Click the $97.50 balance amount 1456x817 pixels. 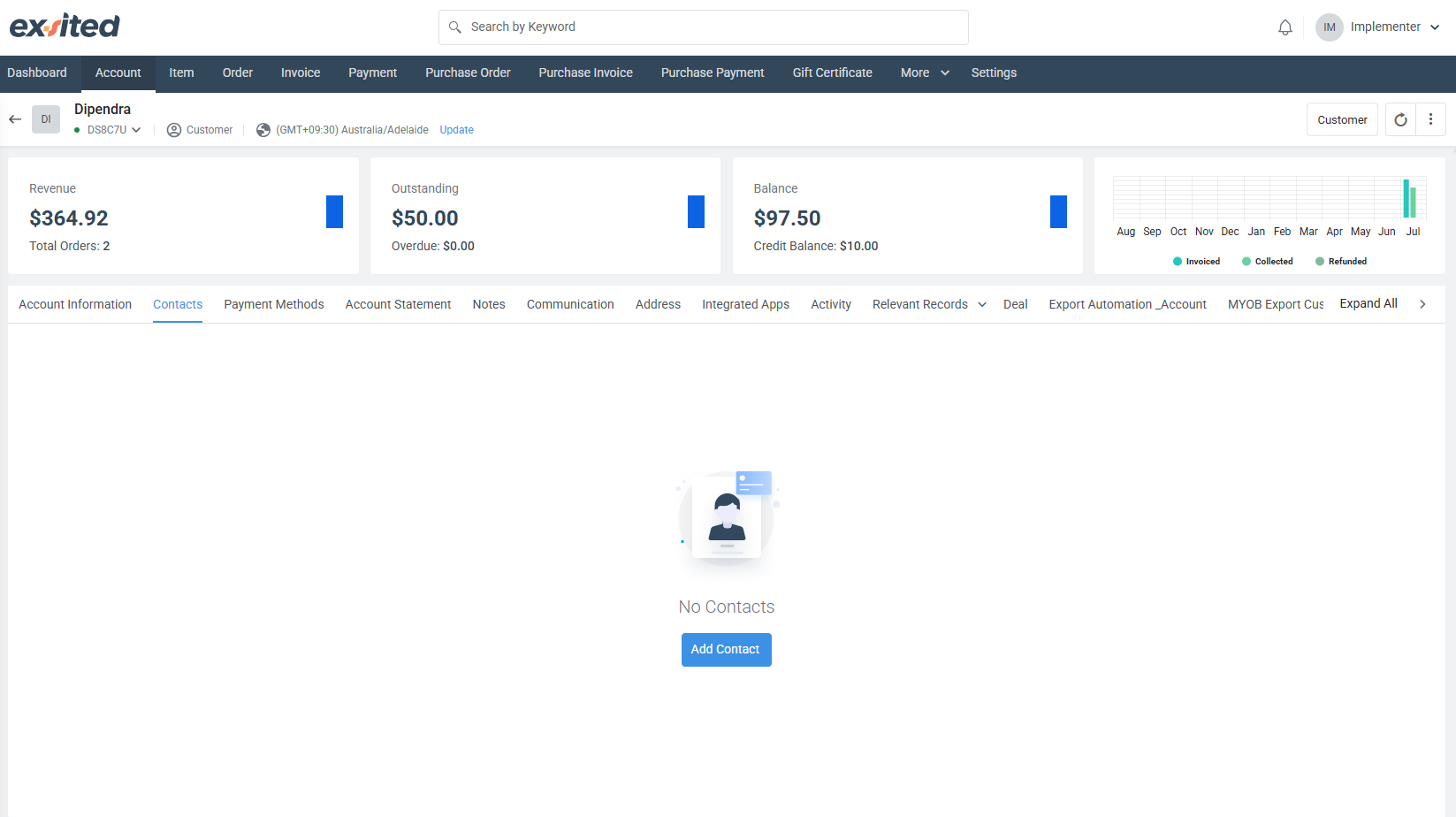click(787, 218)
